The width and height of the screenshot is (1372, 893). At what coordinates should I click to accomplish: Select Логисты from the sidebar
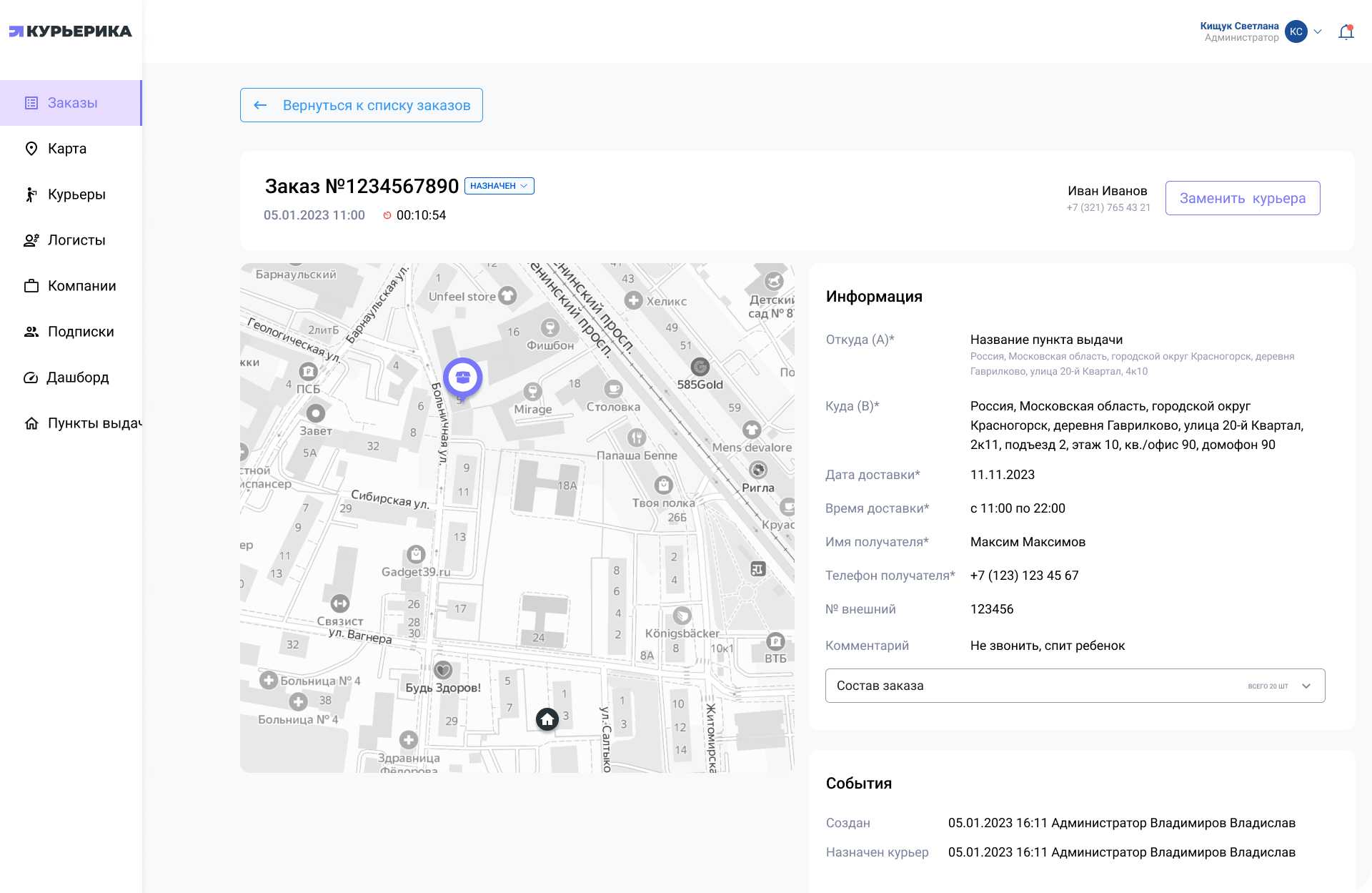coord(76,240)
